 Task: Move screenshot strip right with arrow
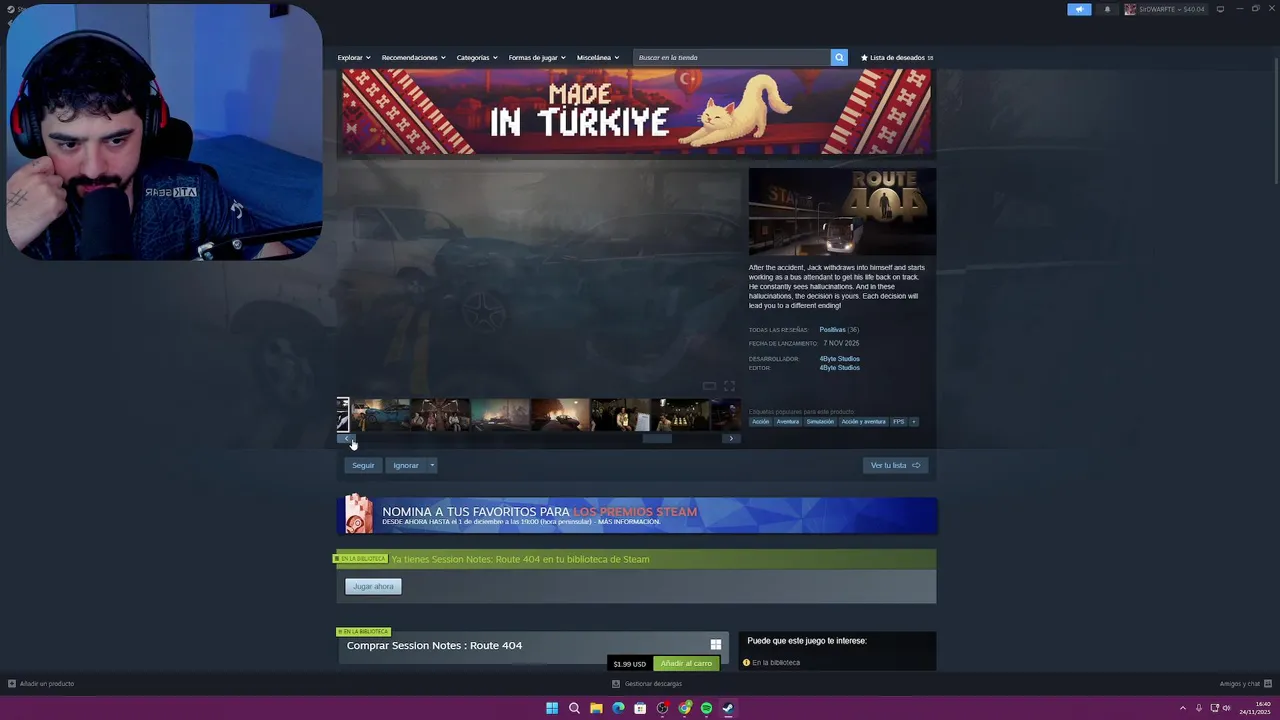click(731, 438)
